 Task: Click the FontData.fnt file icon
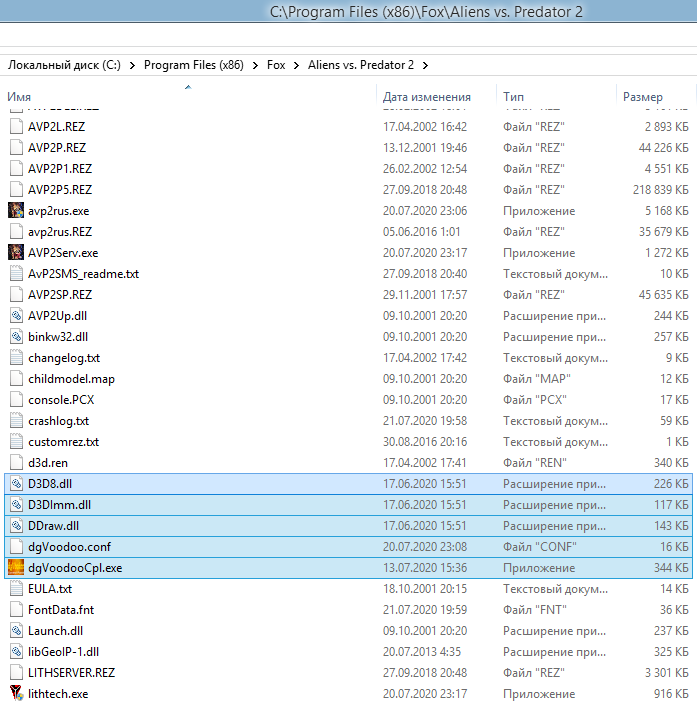click(x=16, y=610)
